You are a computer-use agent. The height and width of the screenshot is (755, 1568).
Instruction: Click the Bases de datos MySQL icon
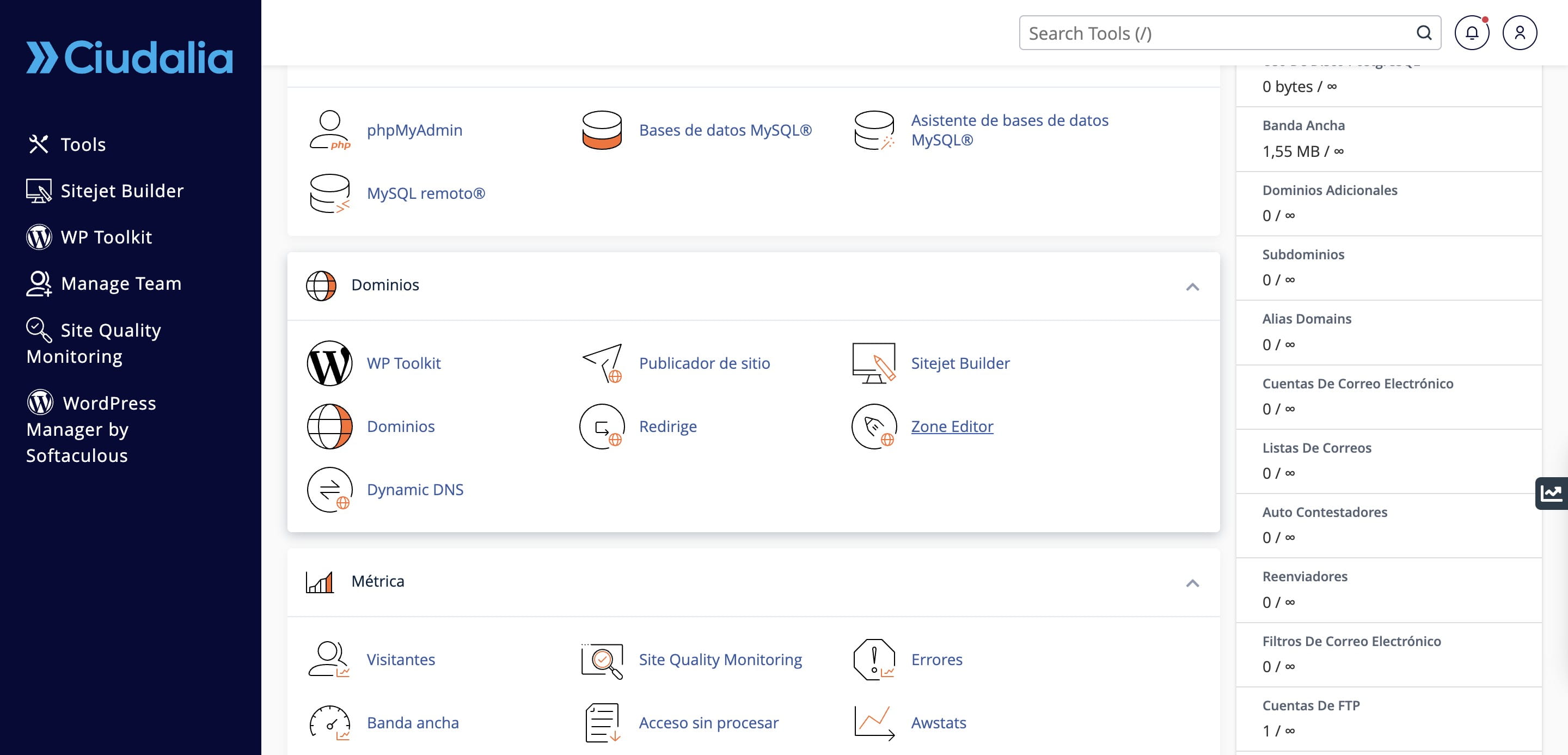[602, 130]
